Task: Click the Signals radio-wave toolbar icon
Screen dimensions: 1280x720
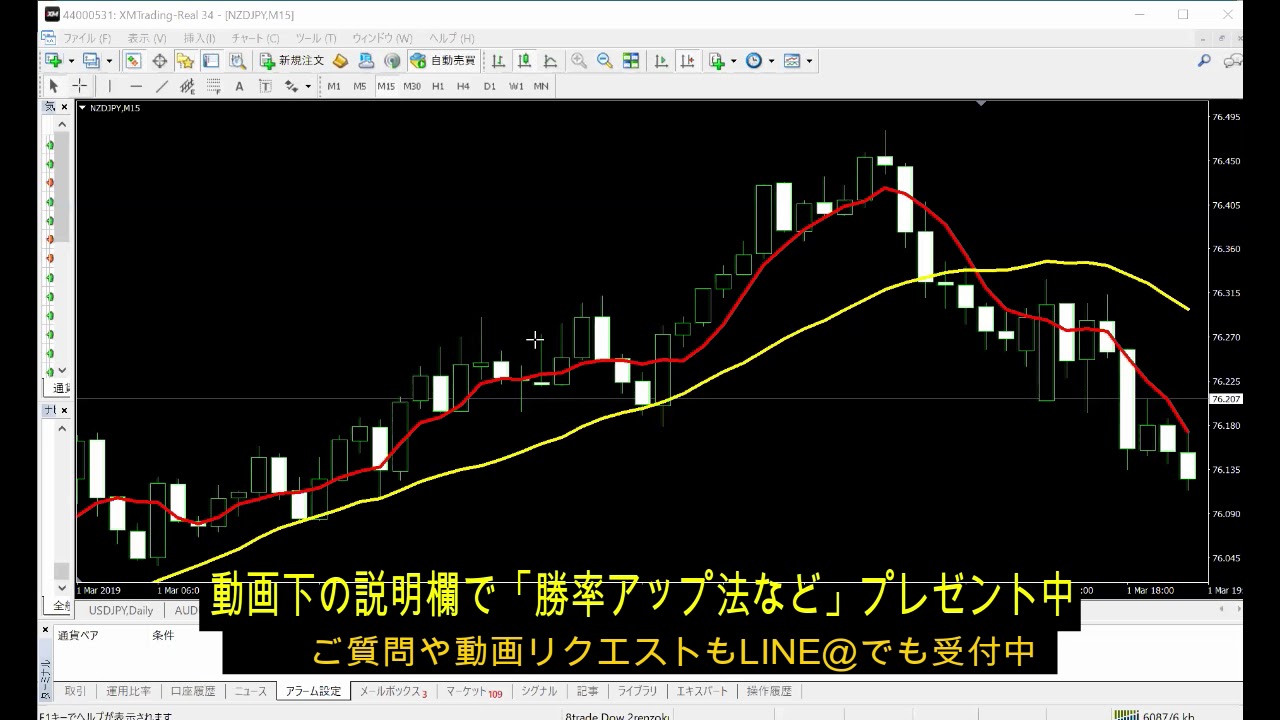Action: (392, 61)
